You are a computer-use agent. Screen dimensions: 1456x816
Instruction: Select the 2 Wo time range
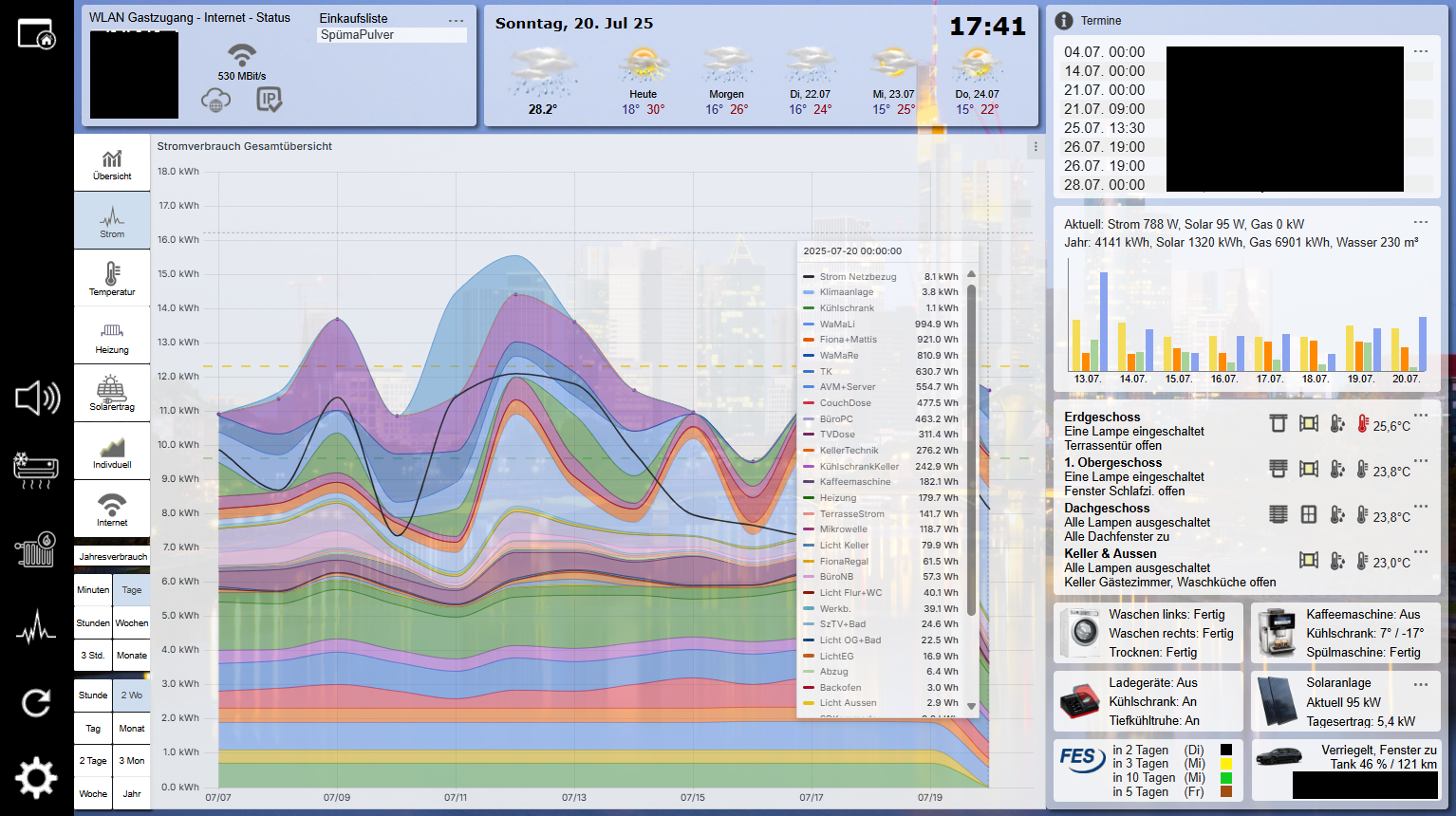132,695
